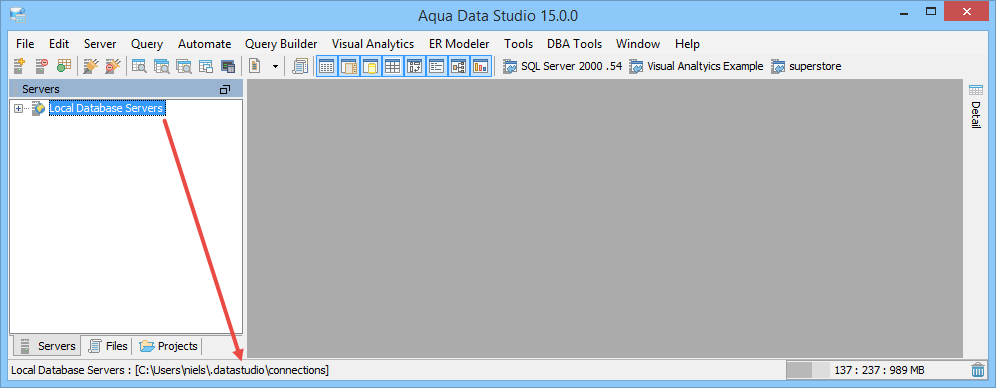Open SQL Server 2000 .54 shortcut
Viewport: 996px width, 388px height.
pyautogui.click(x=562, y=66)
